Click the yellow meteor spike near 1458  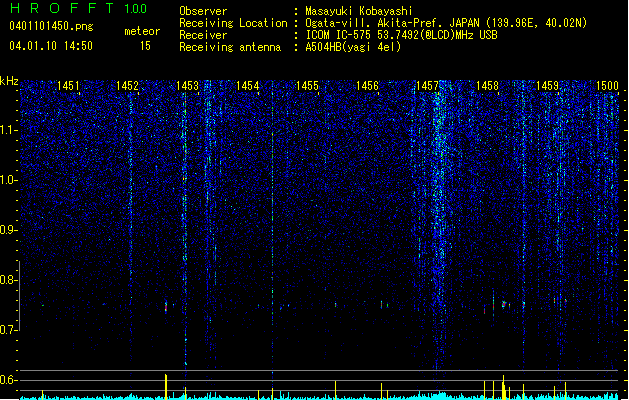(503, 387)
